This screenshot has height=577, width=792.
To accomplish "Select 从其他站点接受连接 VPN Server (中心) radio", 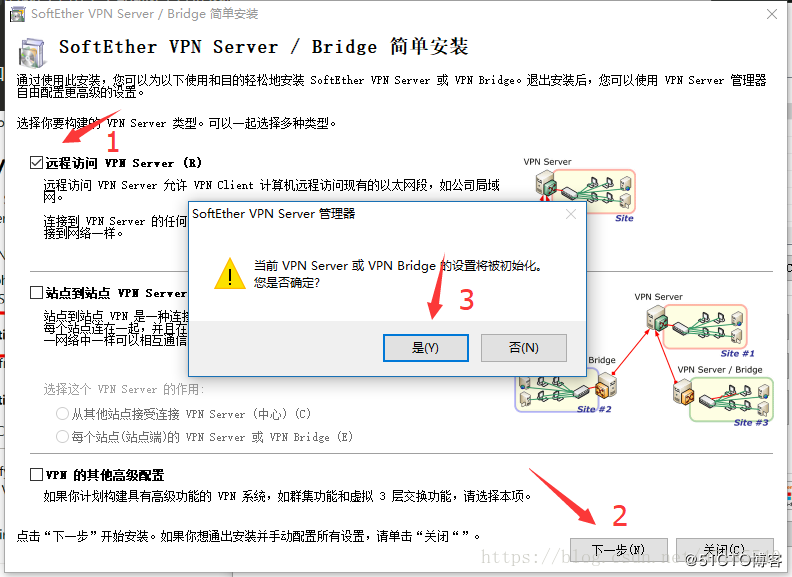I will pyautogui.click(x=62, y=414).
